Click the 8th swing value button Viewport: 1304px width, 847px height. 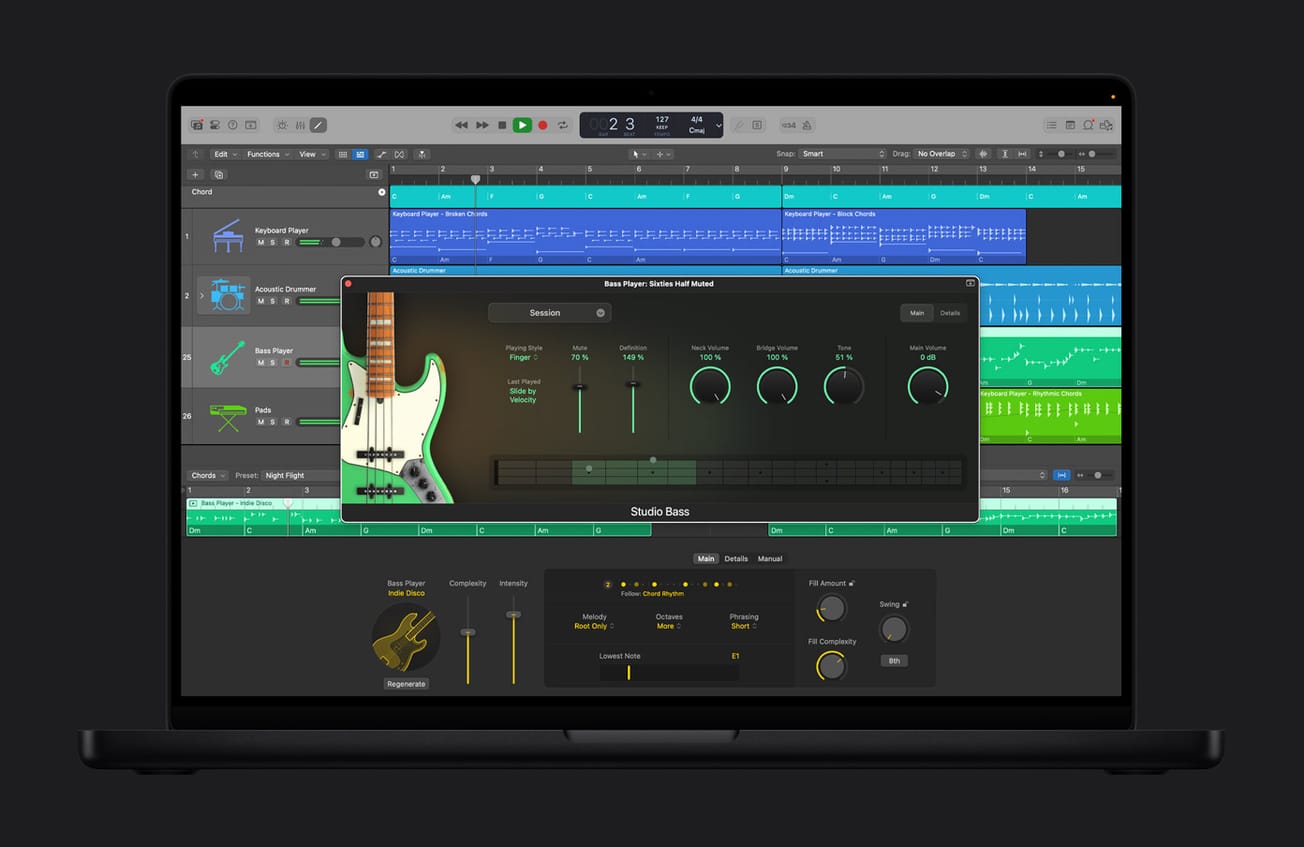(x=894, y=661)
